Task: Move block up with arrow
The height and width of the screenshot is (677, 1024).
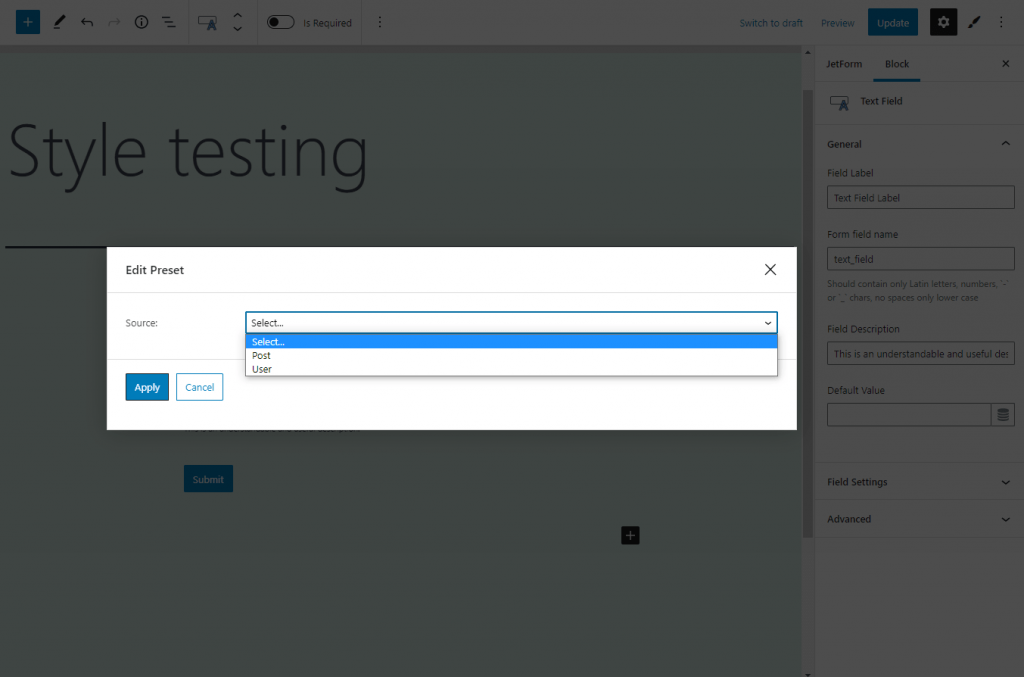Action: [x=238, y=16]
